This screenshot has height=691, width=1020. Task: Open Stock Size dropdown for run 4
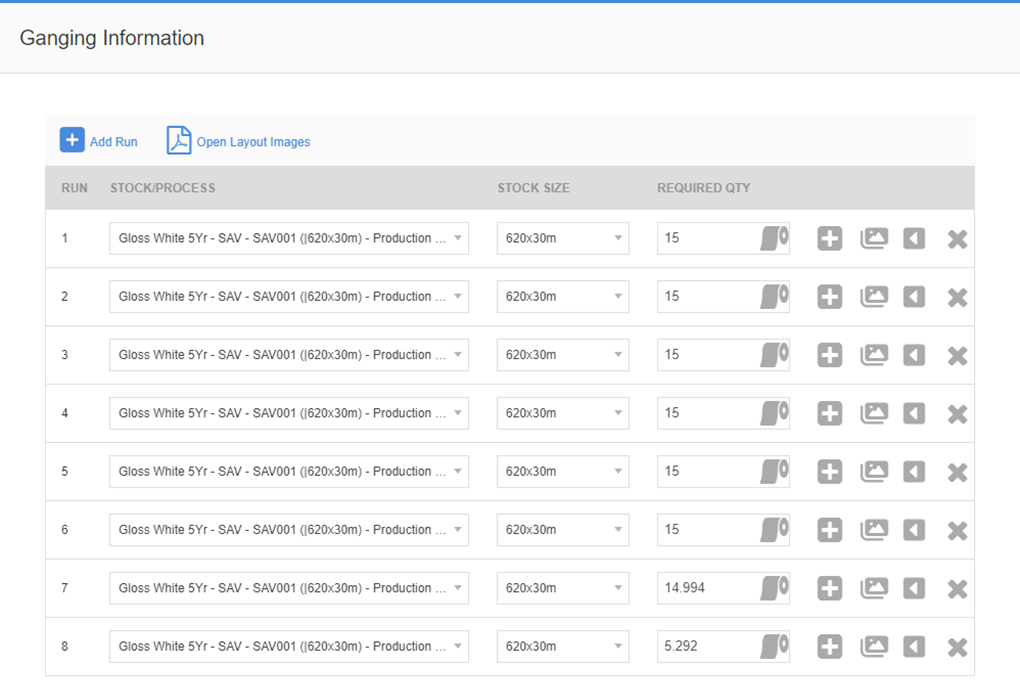point(563,413)
